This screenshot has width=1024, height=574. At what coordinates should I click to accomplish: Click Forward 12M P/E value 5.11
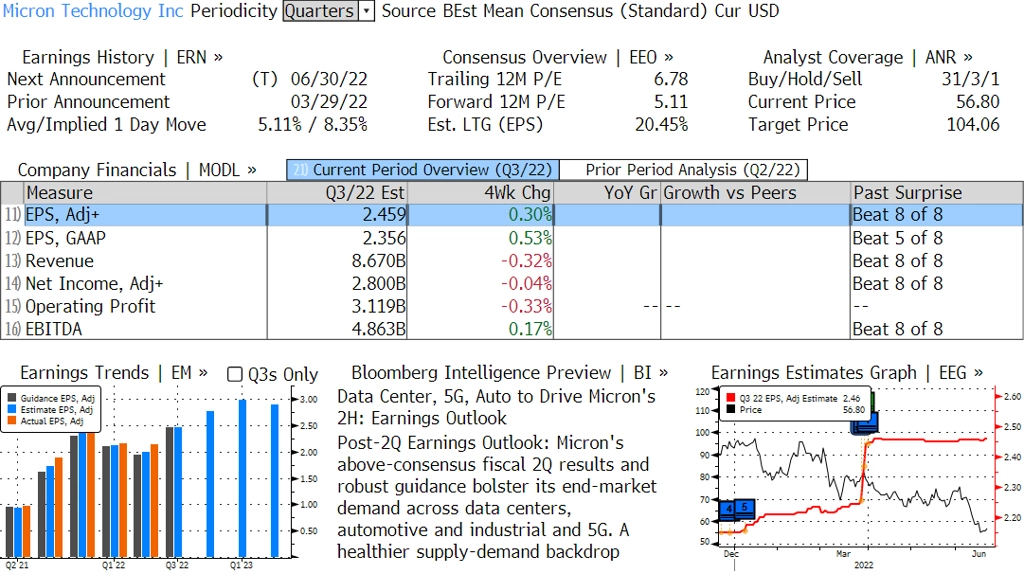671,102
